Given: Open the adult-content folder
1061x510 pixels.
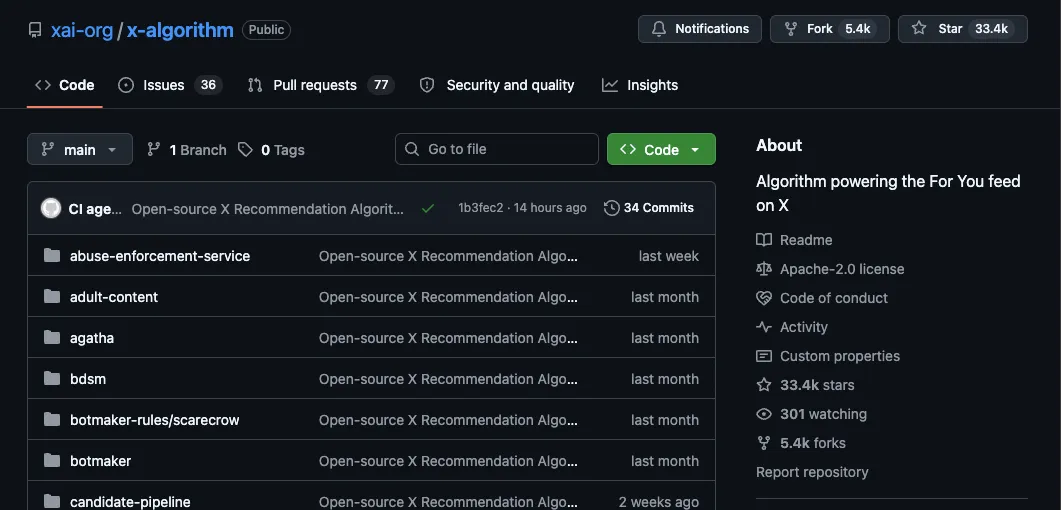Looking at the screenshot, I should click(x=114, y=298).
